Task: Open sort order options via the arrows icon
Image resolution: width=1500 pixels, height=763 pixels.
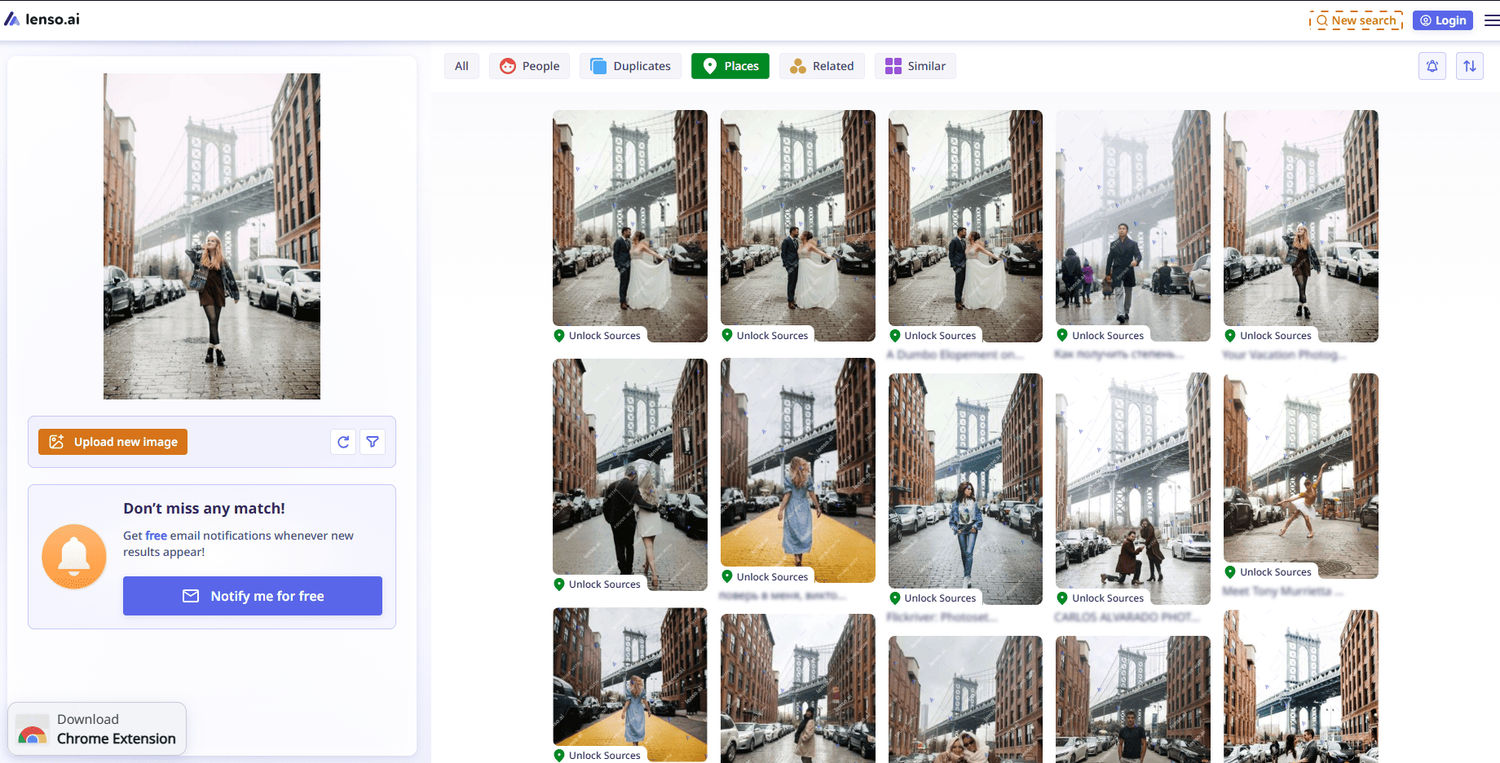Action: [x=1470, y=65]
